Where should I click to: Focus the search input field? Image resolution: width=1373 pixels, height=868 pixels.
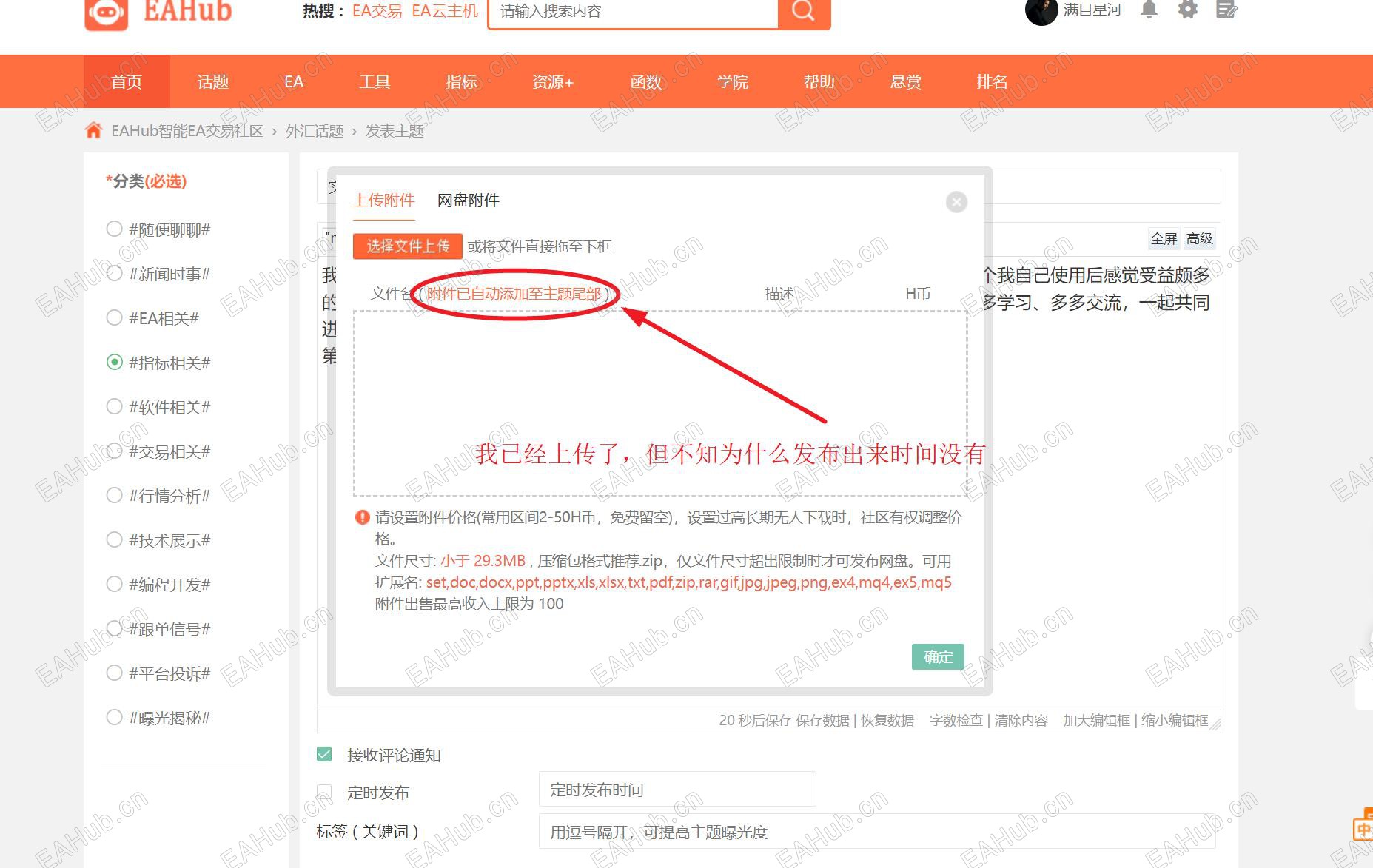click(x=634, y=12)
